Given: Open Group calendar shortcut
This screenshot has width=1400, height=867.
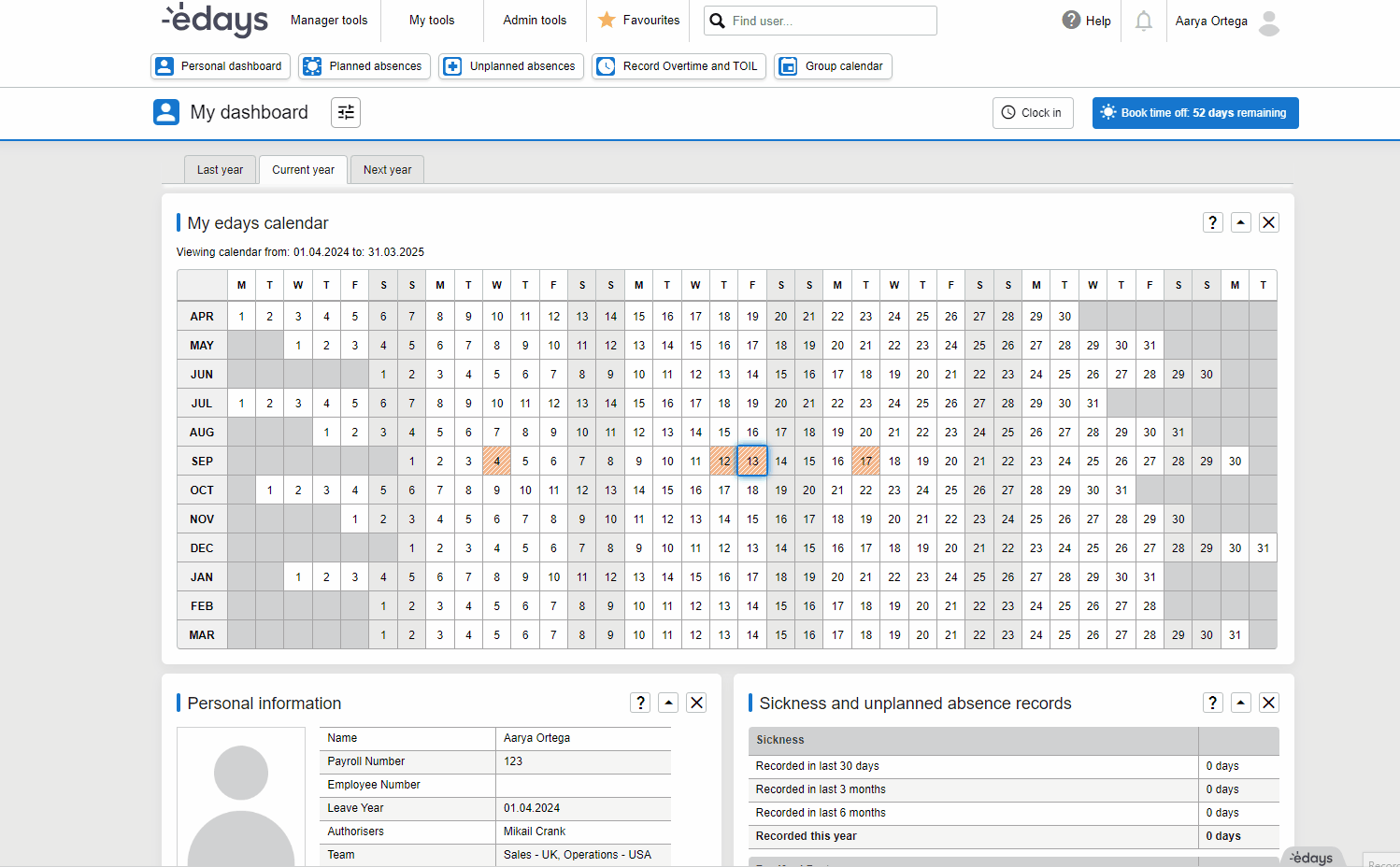Looking at the screenshot, I should coord(834,66).
